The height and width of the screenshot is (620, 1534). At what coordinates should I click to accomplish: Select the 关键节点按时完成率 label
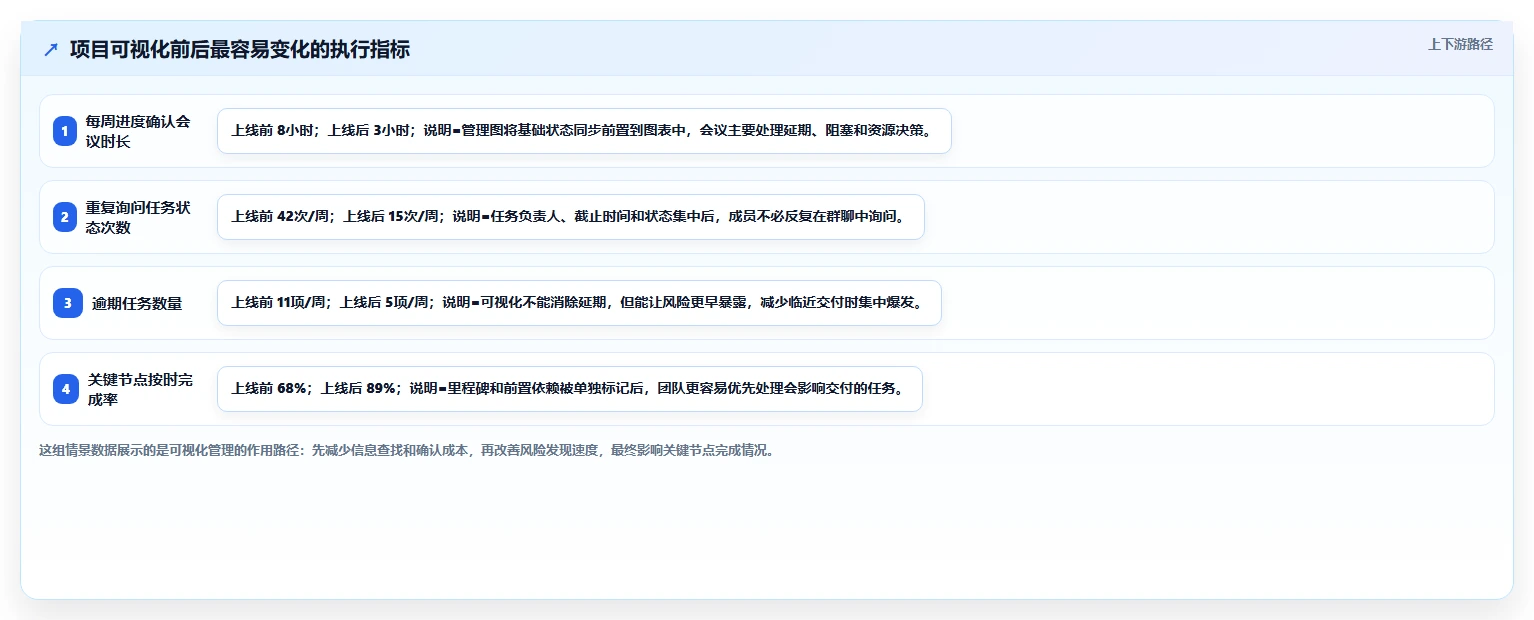(140, 389)
